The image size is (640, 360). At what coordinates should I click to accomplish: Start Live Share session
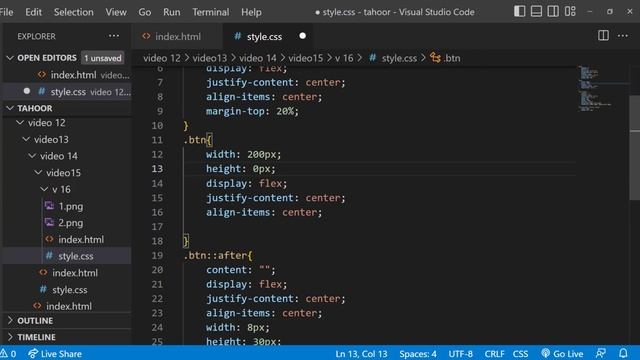(55, 353)
